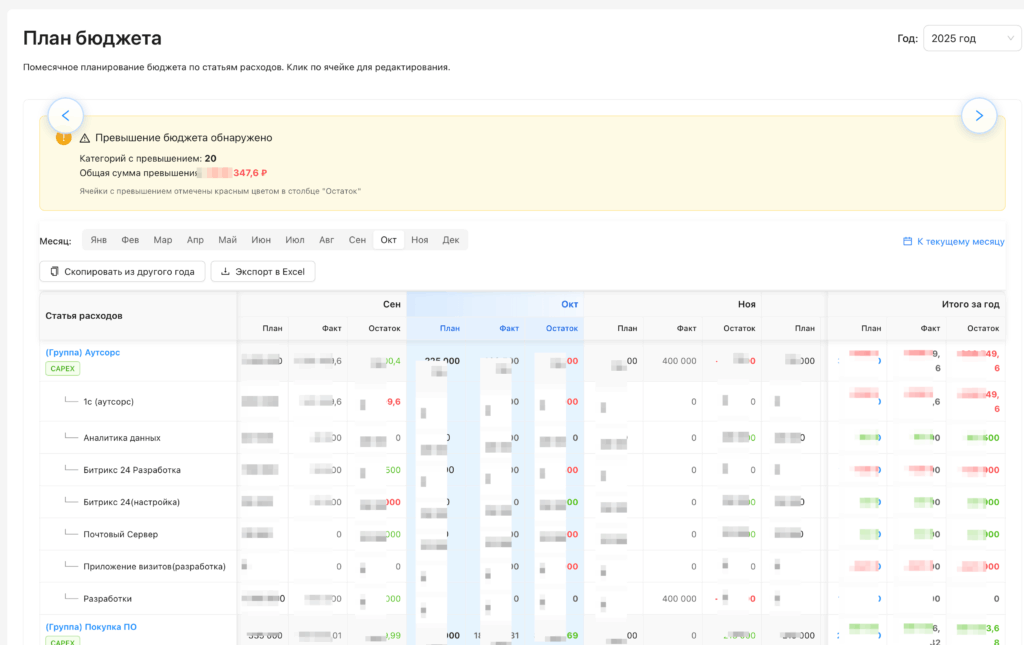Select the Апр month tab

pos(195,240)
